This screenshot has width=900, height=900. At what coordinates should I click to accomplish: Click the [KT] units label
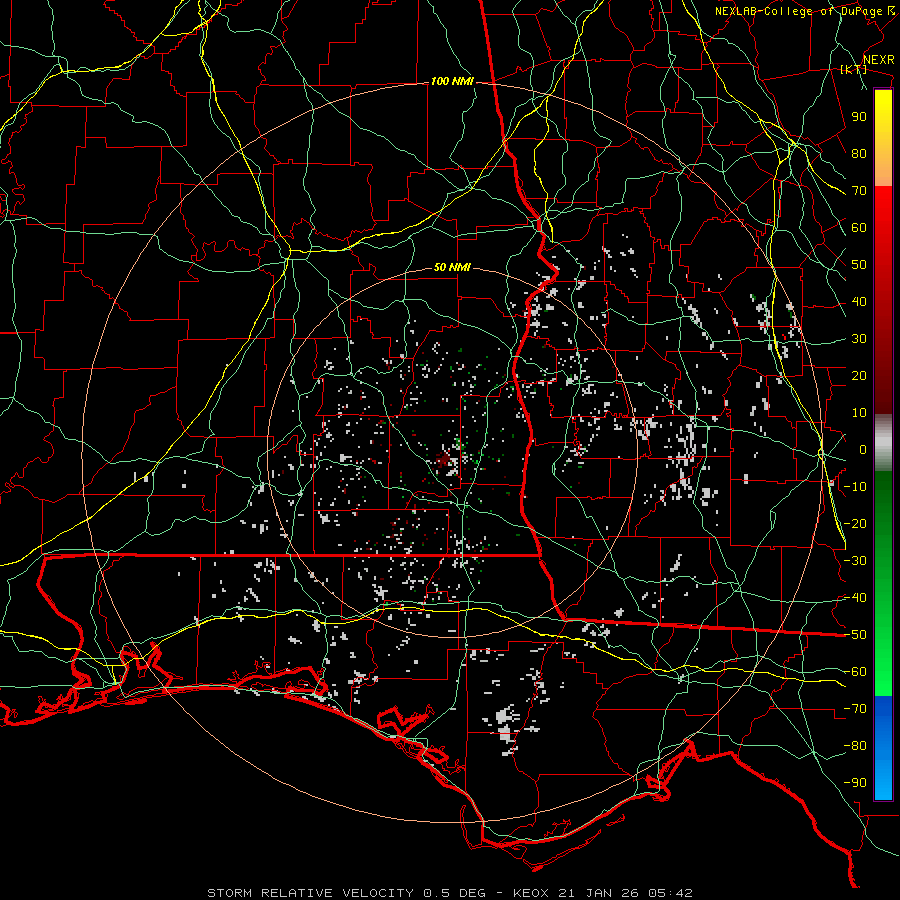854,69
